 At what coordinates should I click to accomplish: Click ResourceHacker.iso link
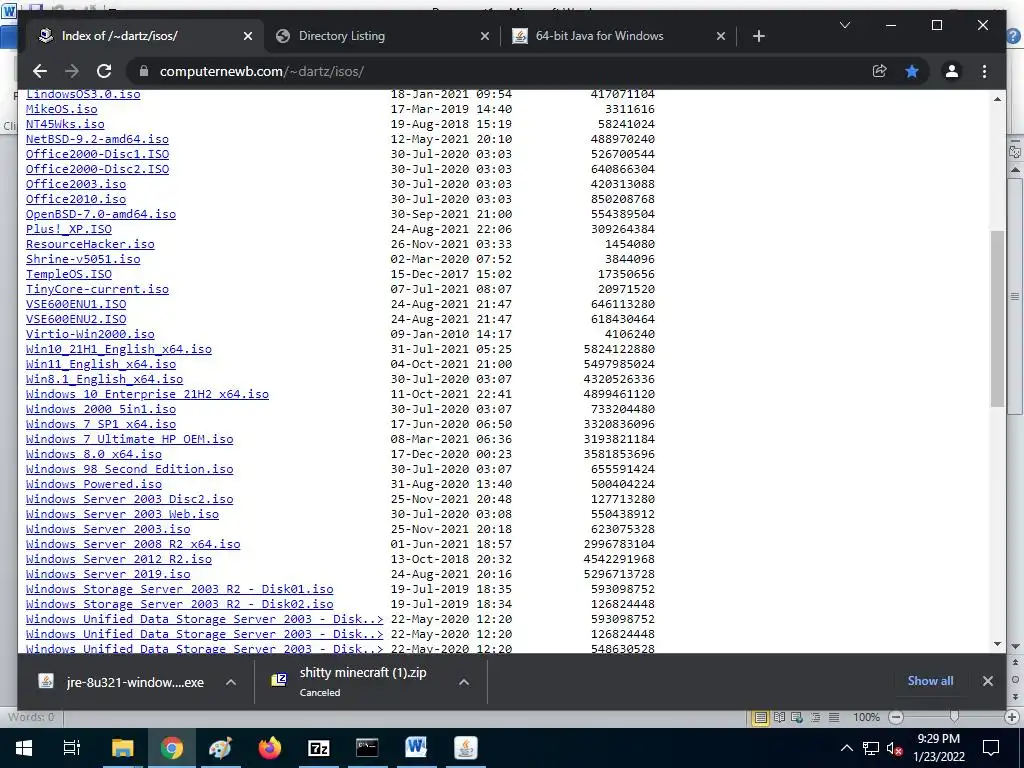point(90,244)
